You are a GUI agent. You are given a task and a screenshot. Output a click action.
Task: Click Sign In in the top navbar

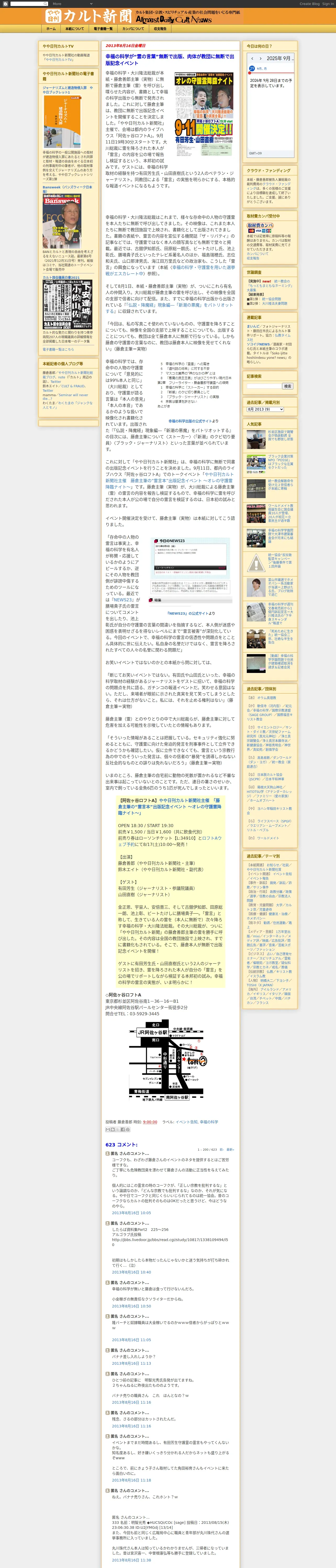click(x=328, y=4)
